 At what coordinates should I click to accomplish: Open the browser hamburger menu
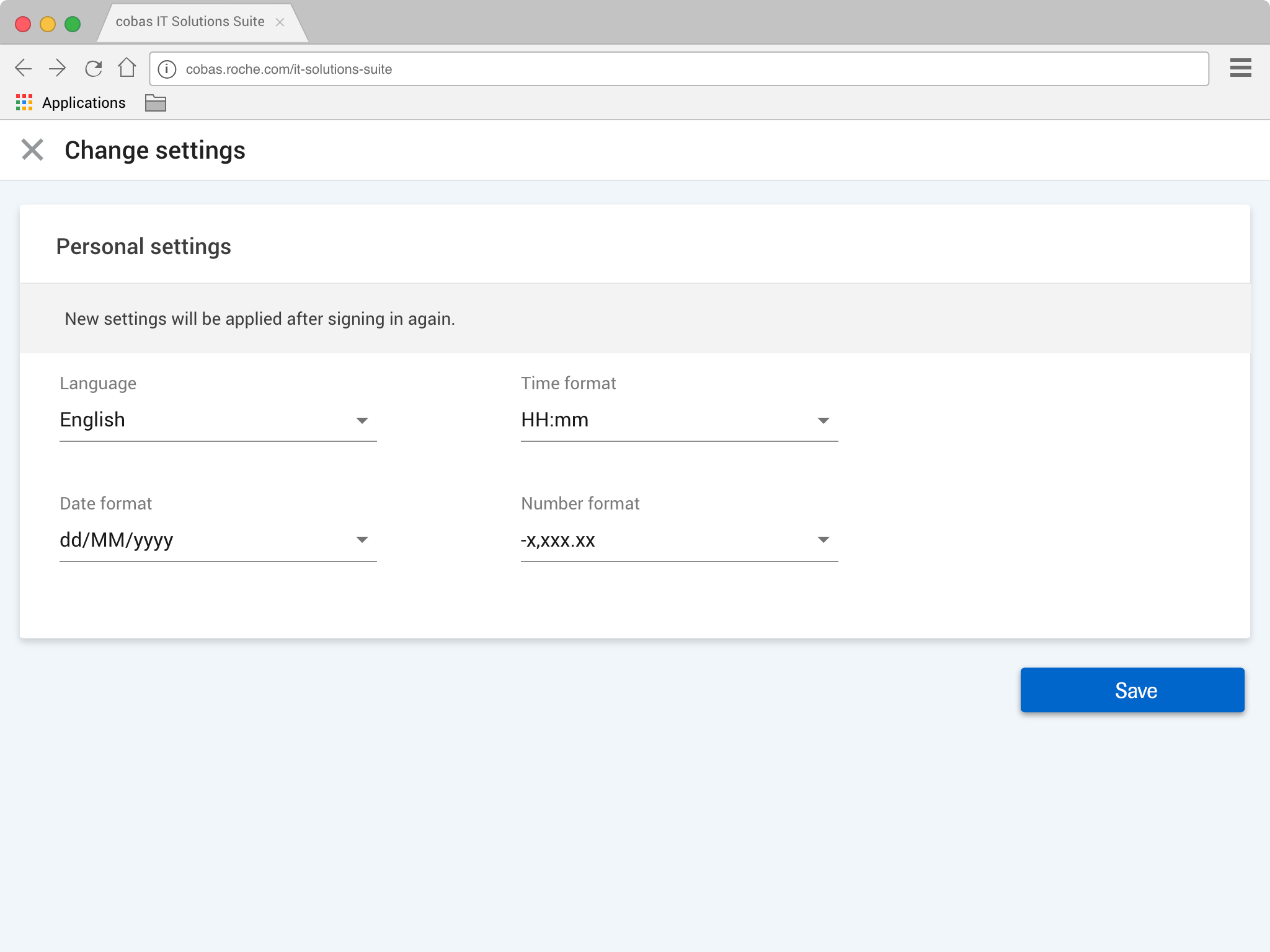pyautogui.click(x=1240, y=68)
